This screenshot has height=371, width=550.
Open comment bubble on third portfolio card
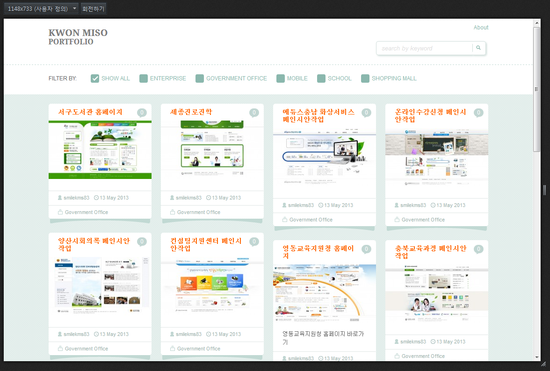click(x=366, y=113)
